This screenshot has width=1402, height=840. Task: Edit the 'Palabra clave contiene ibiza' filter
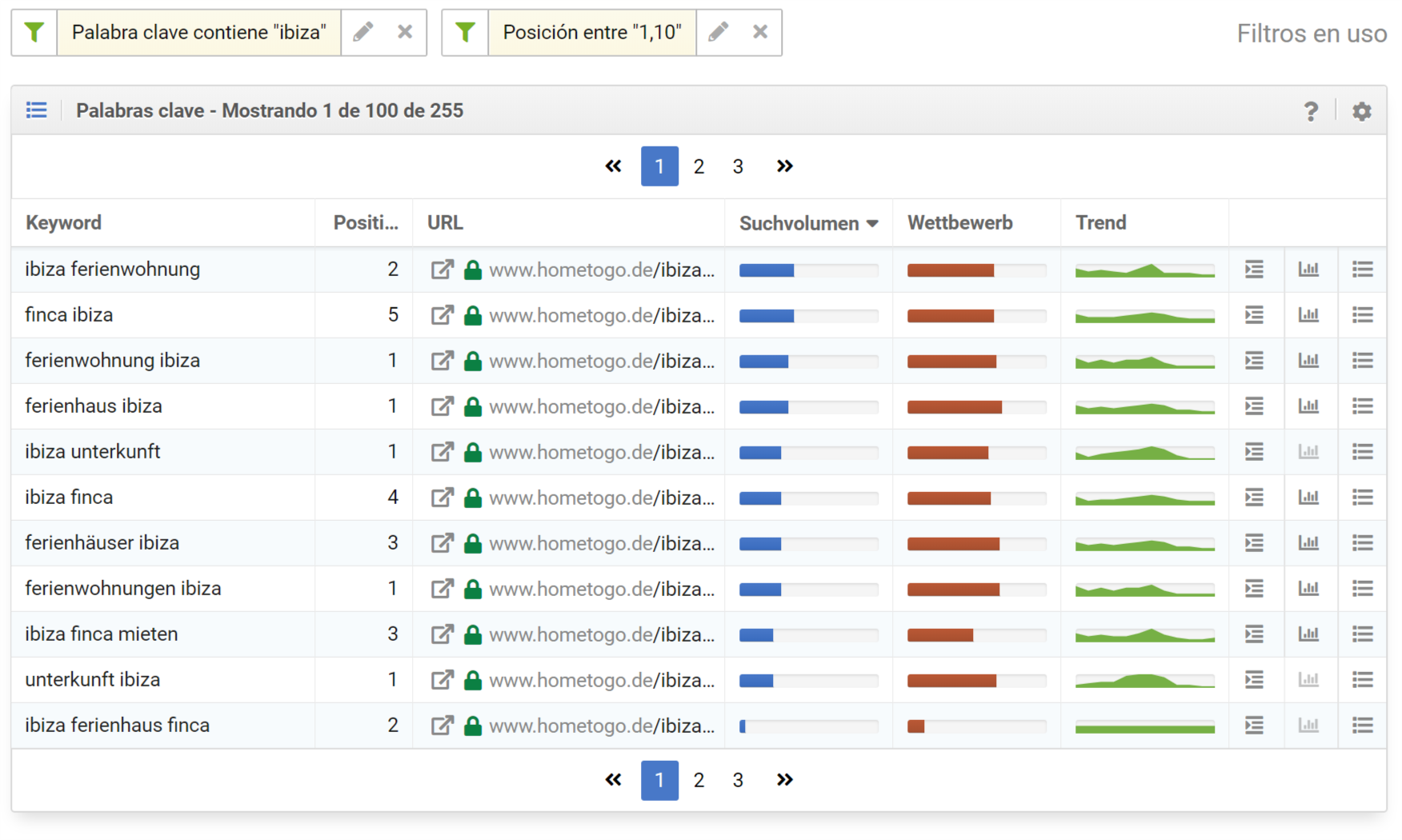pos(363,32)
